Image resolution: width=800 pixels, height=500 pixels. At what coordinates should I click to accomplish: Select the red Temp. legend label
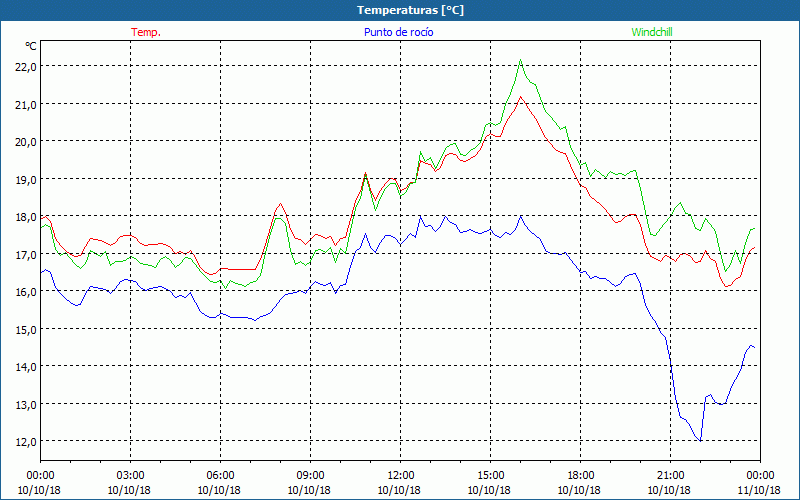pos(146,32)
